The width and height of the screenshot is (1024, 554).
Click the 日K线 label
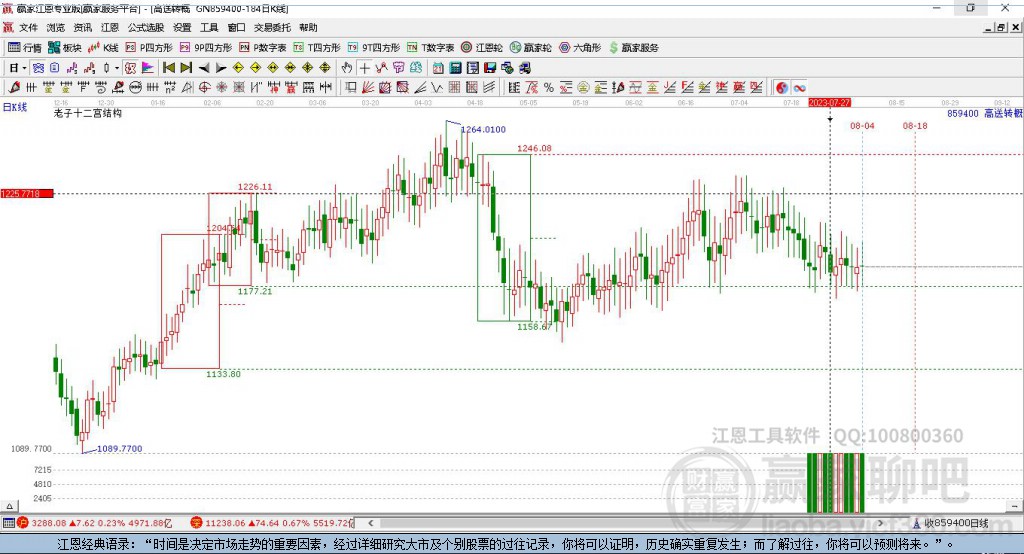tap(15, 107)
